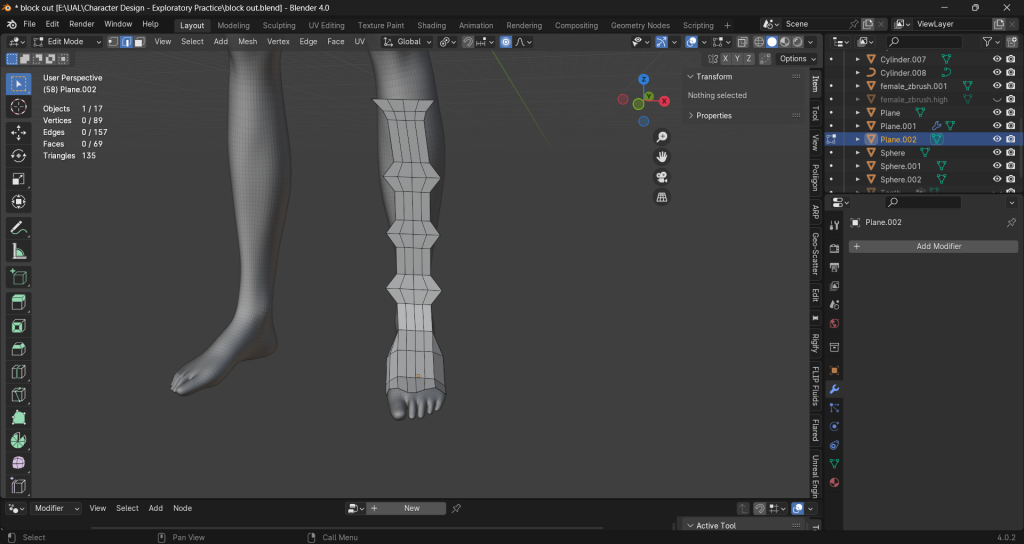Open Render properties tab in Properties editor
The width and height of the screenshot is (1024, 544).
pyautogui.click(x=834, y=249)
